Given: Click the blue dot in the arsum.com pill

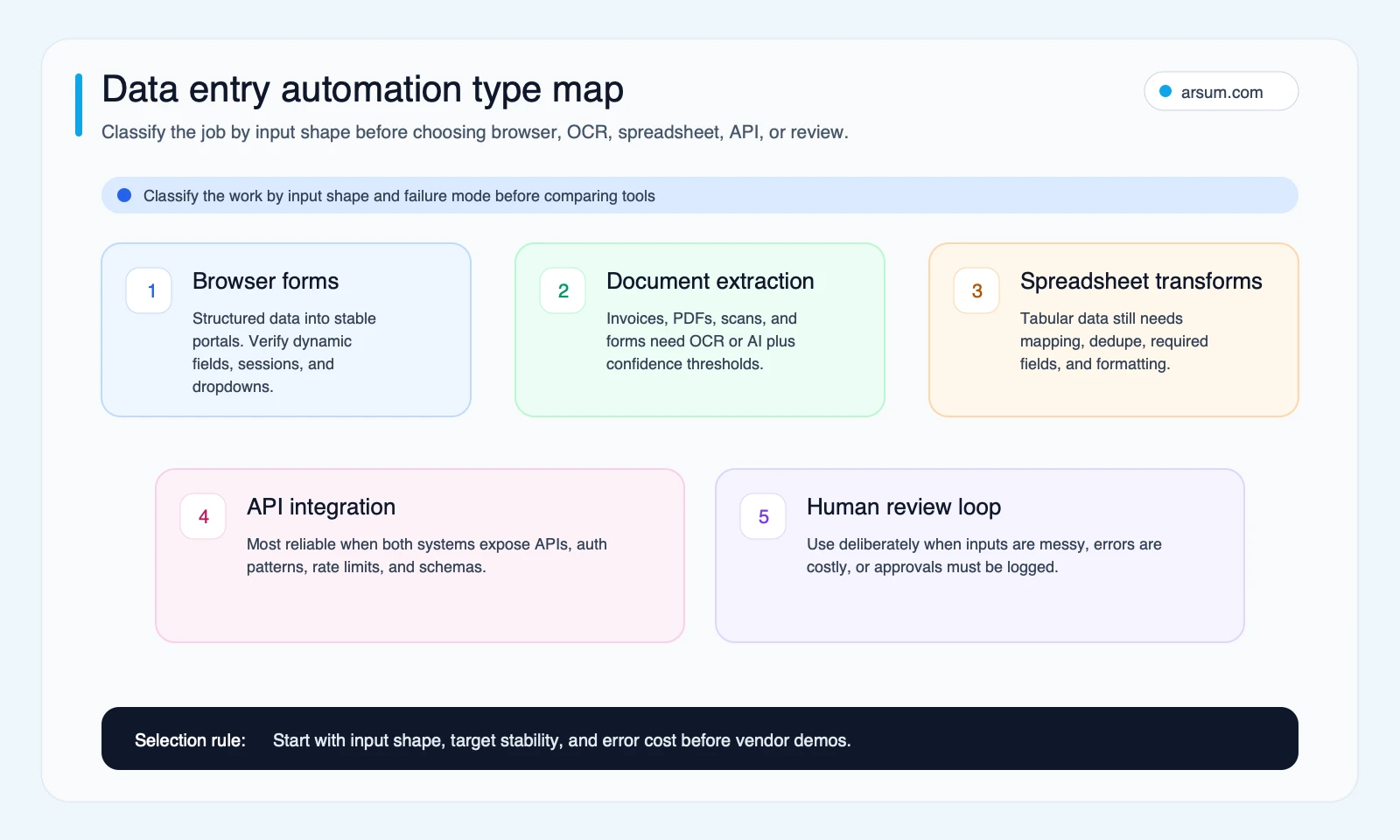Looking at the screenshot, I should (x=1165, y=91).
